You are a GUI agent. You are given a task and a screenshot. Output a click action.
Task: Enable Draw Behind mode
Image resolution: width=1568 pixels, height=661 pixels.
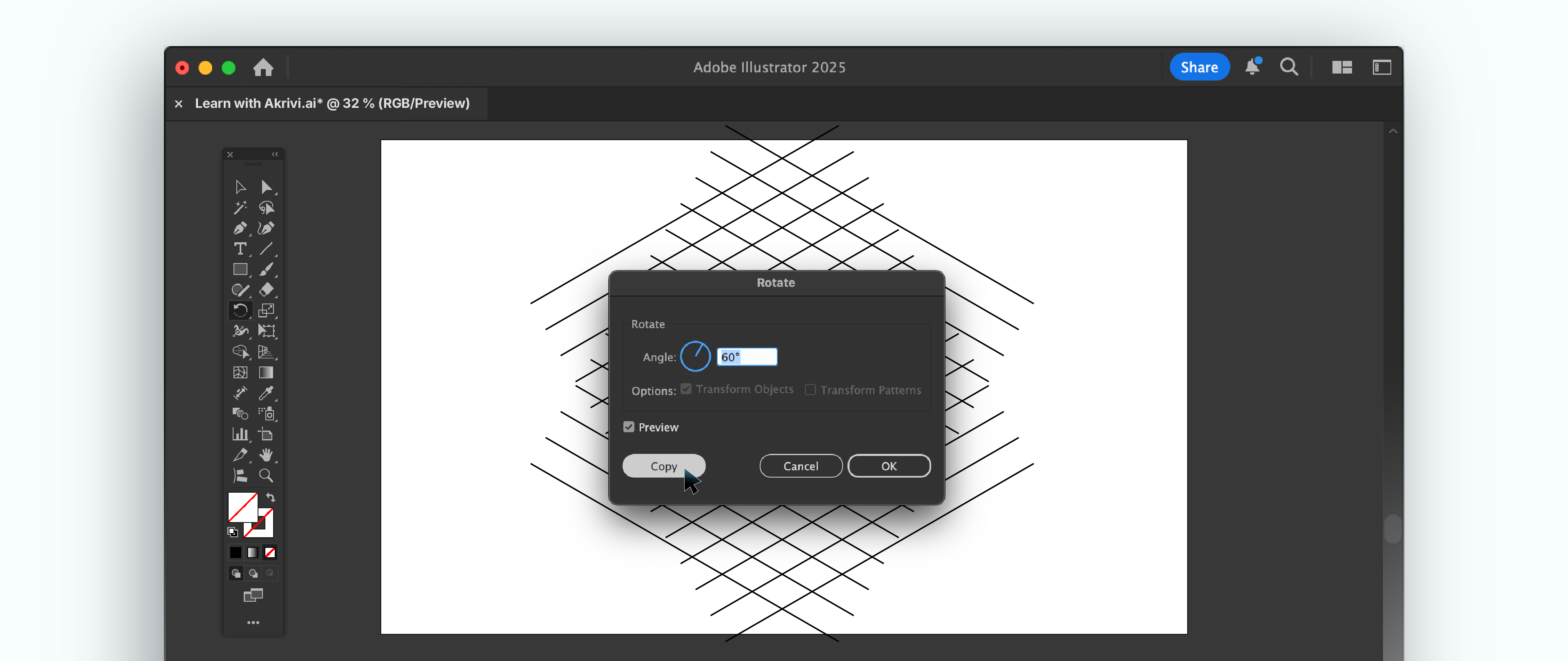[253, 573]
